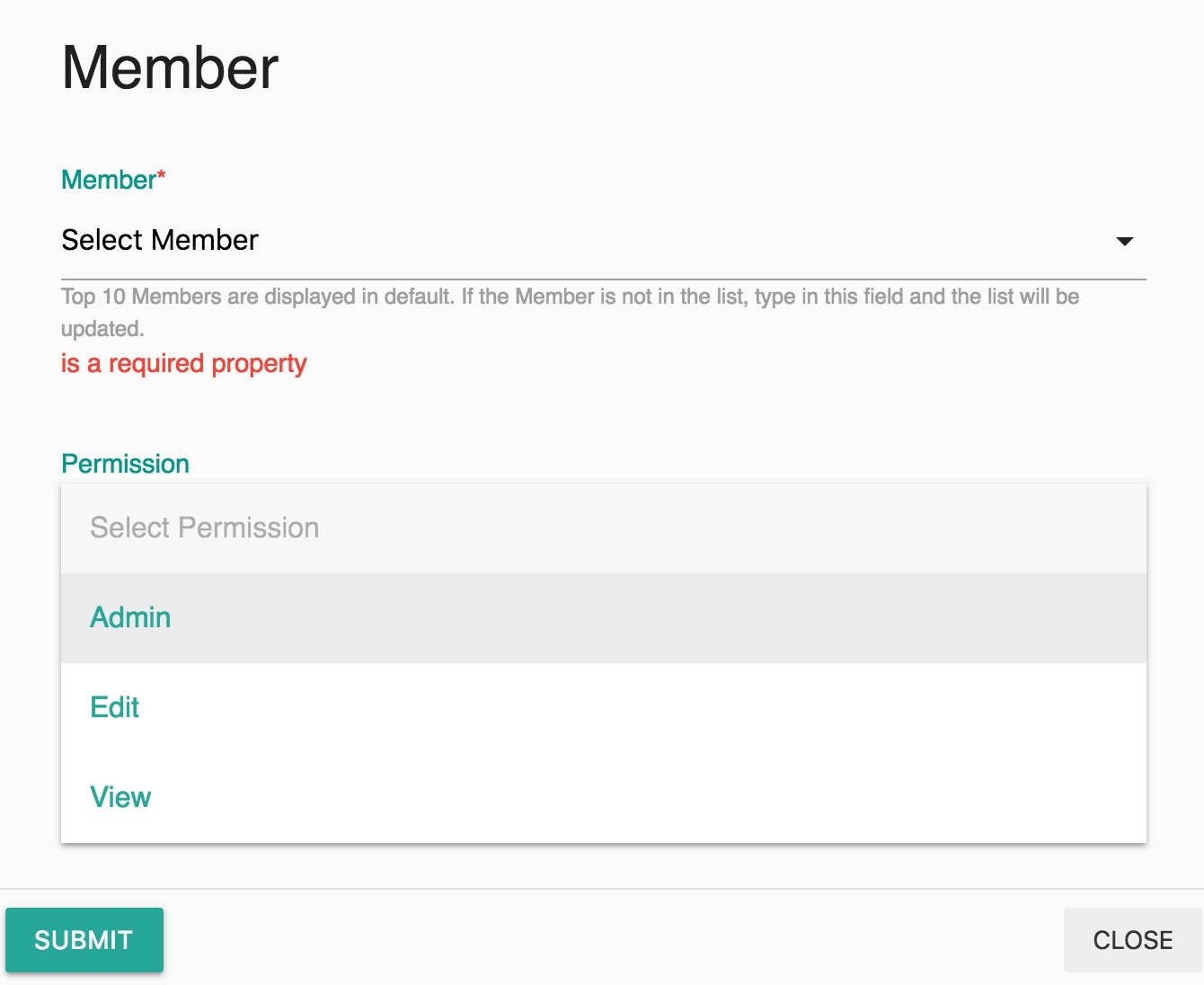Click the red required asterisk
The image size is (1204, 985).
(162, 175)
